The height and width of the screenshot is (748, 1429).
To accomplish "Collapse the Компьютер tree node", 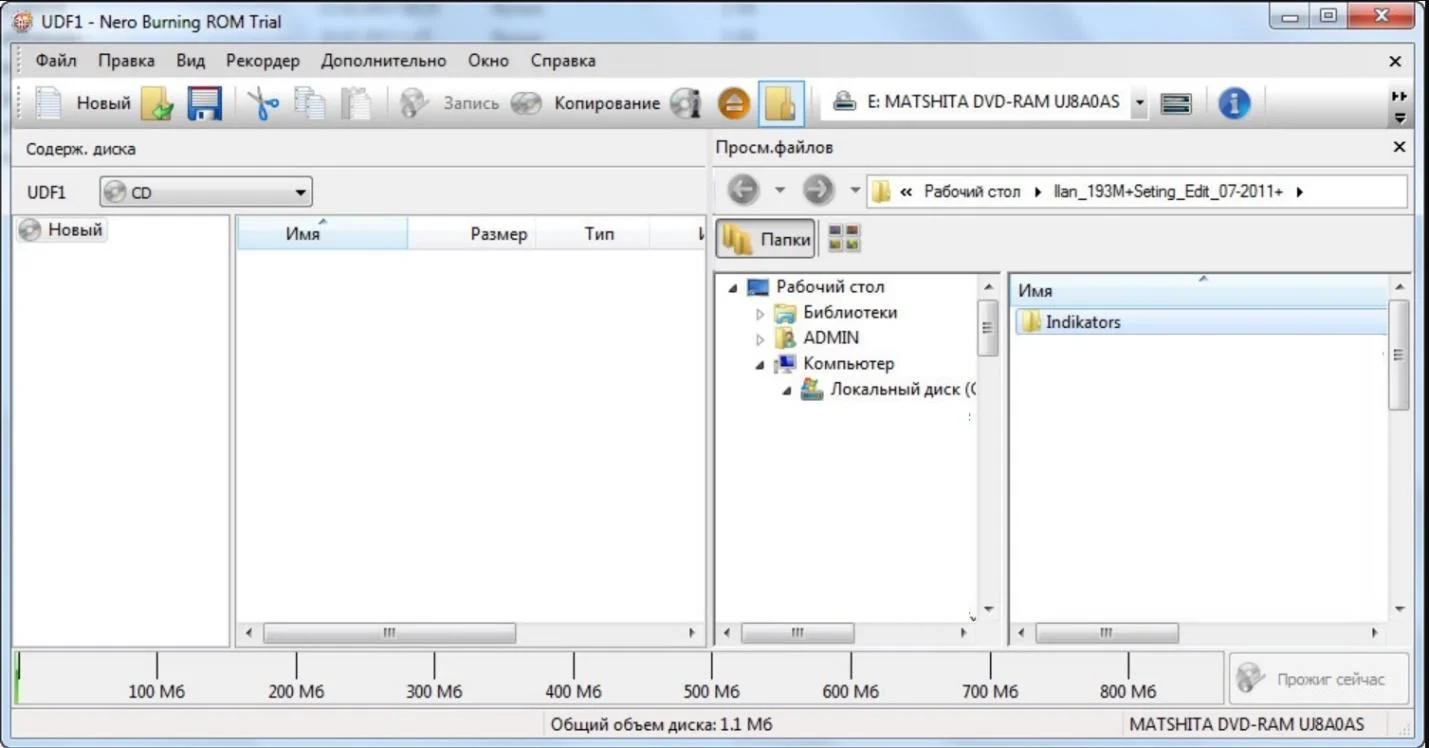I will tap(760, 365).
